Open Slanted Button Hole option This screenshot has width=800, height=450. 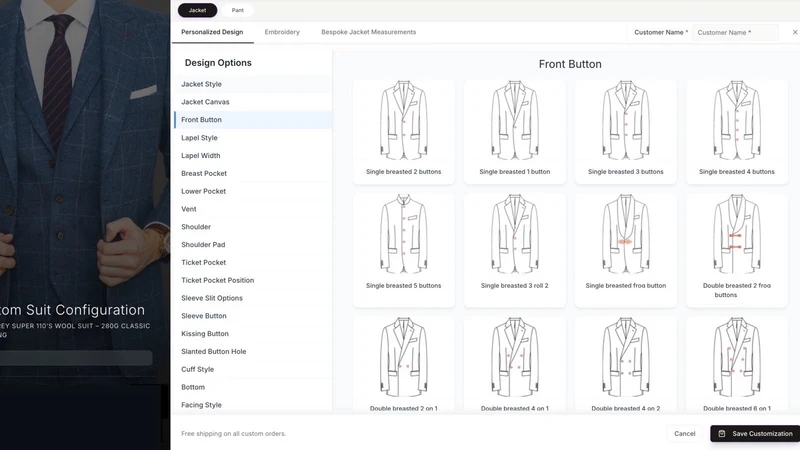pos(253,352)
